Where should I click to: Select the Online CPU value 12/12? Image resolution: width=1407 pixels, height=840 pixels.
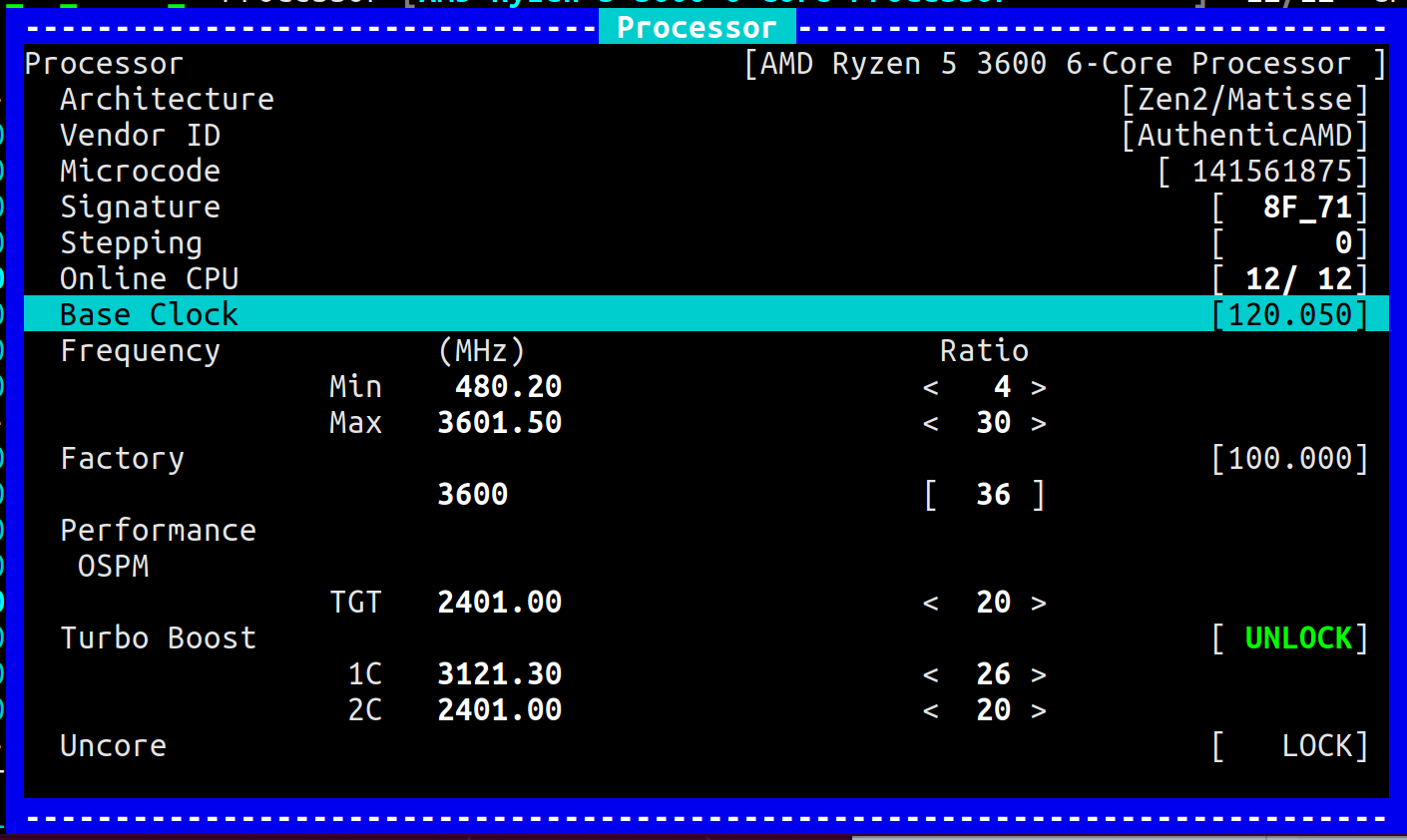pos(1299,278)
